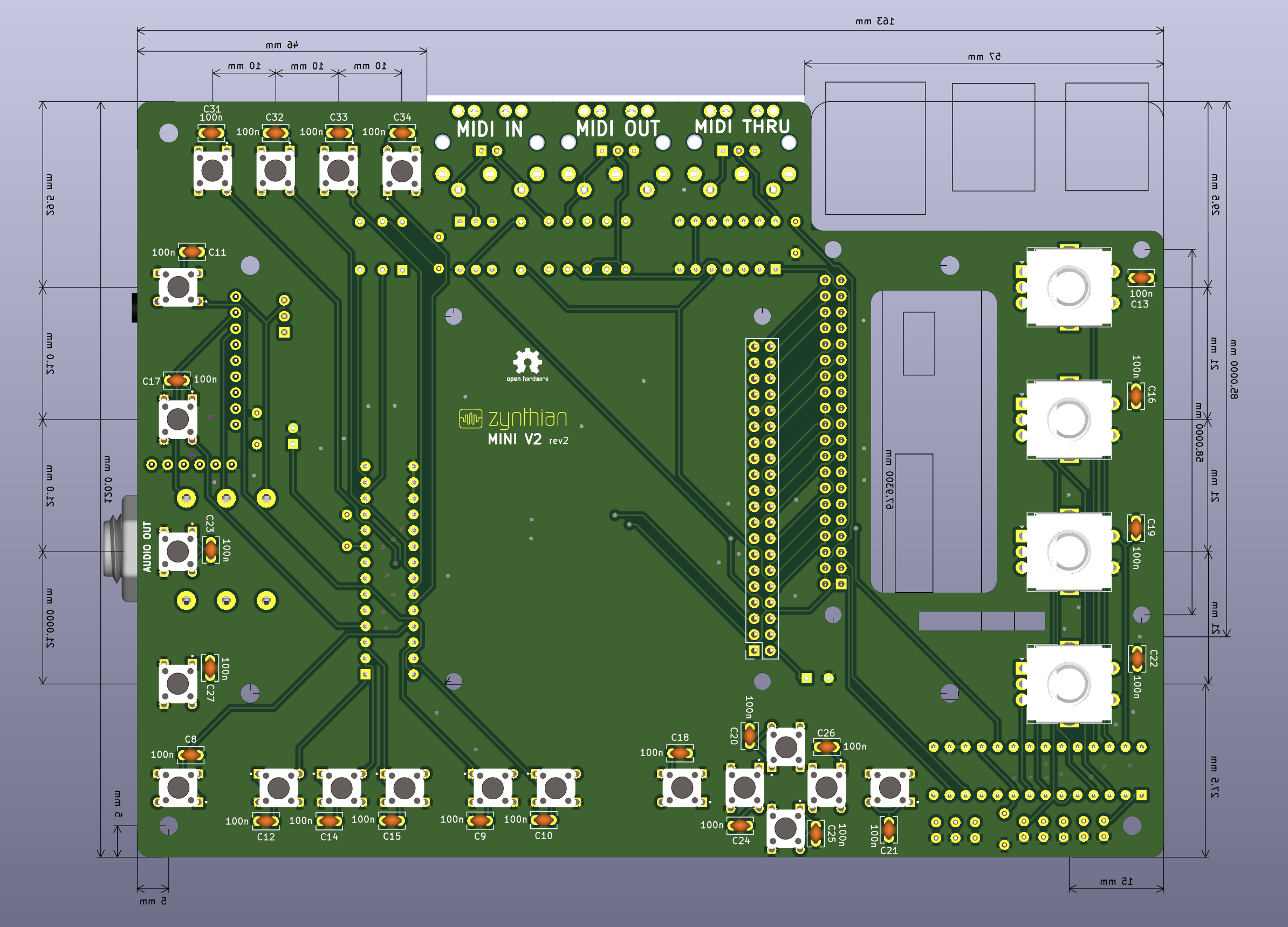
Task: Click the zynthian waveform logo icon
Action: 470,419
